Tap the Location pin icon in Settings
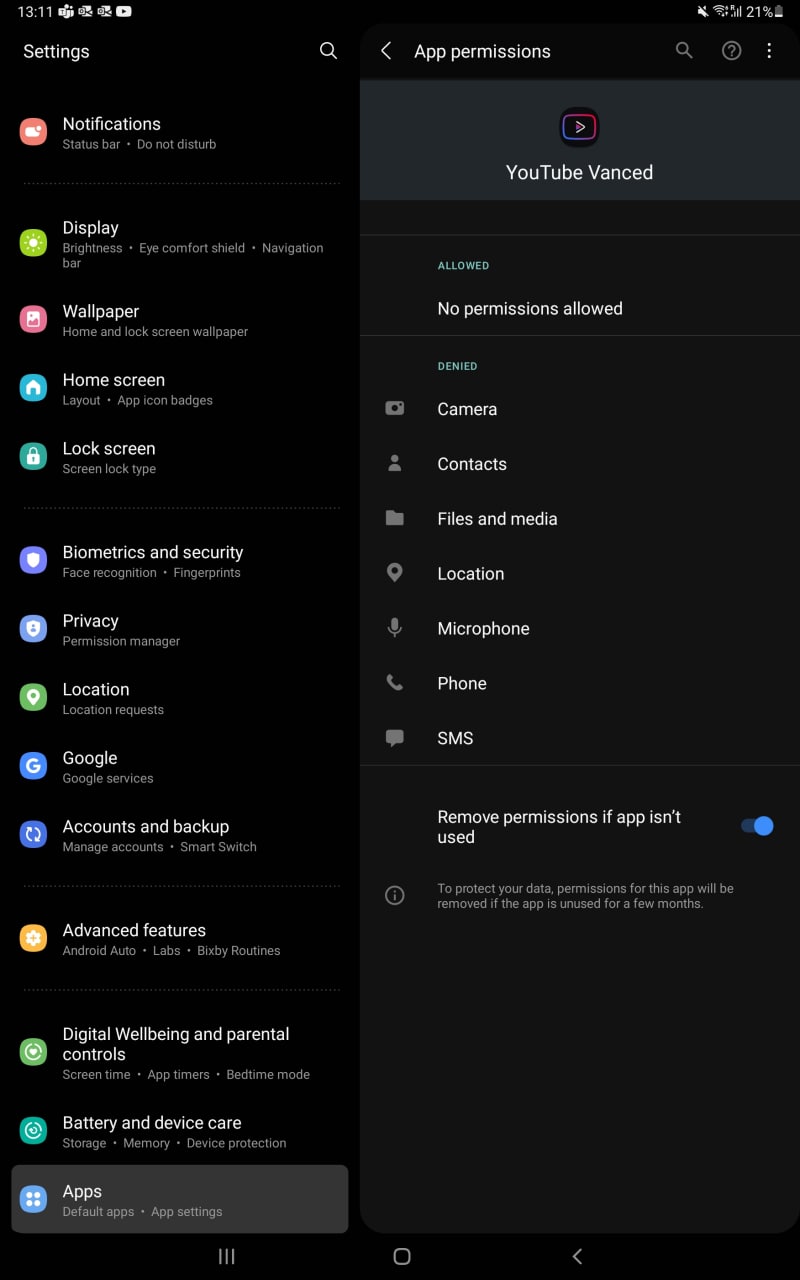Image resolution: width=800 pixels, height=1280 pixels. 34,698
